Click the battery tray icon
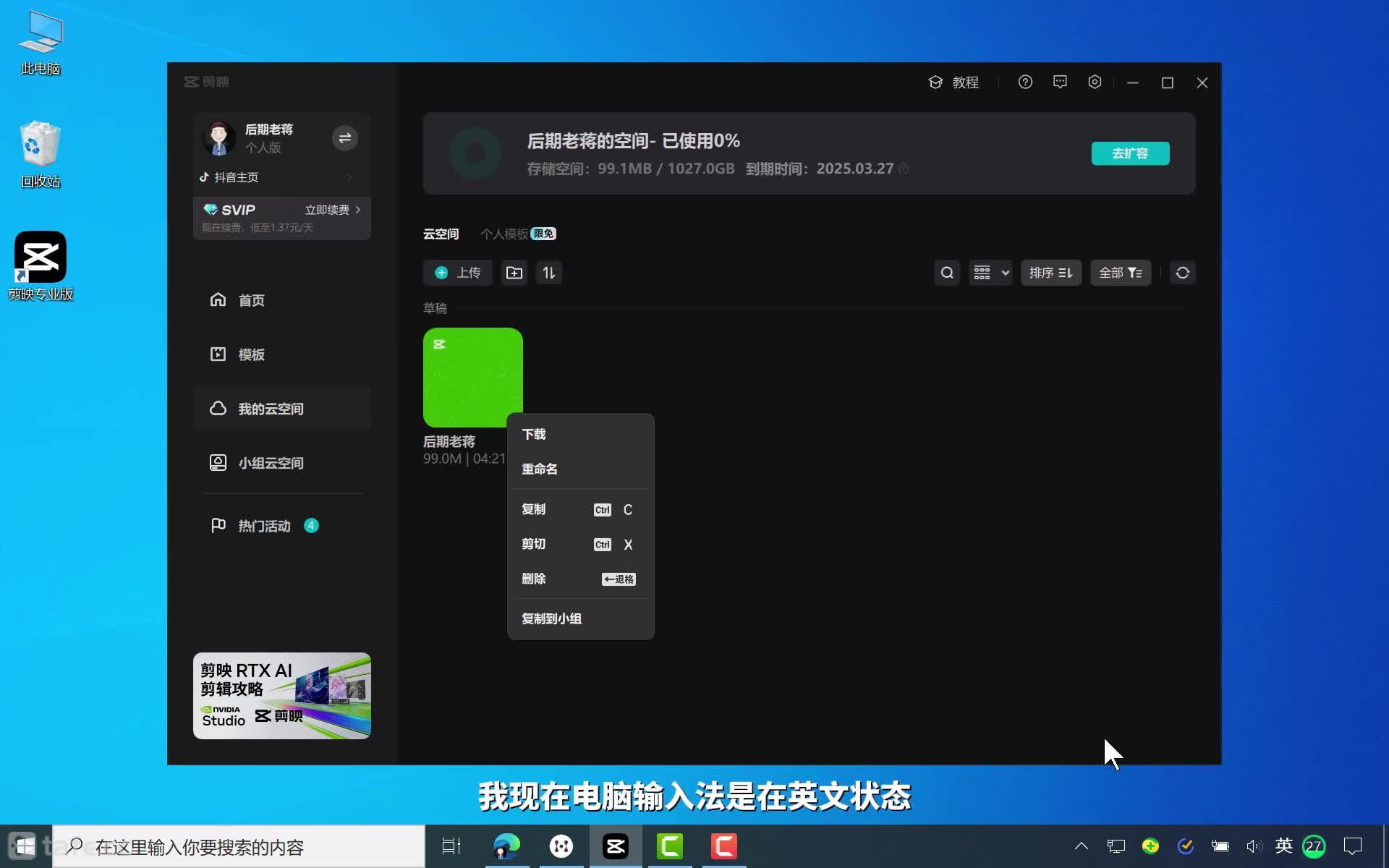Image resolution: width=1389 pixels, height=868 pixels. (x=1220, y=846)
